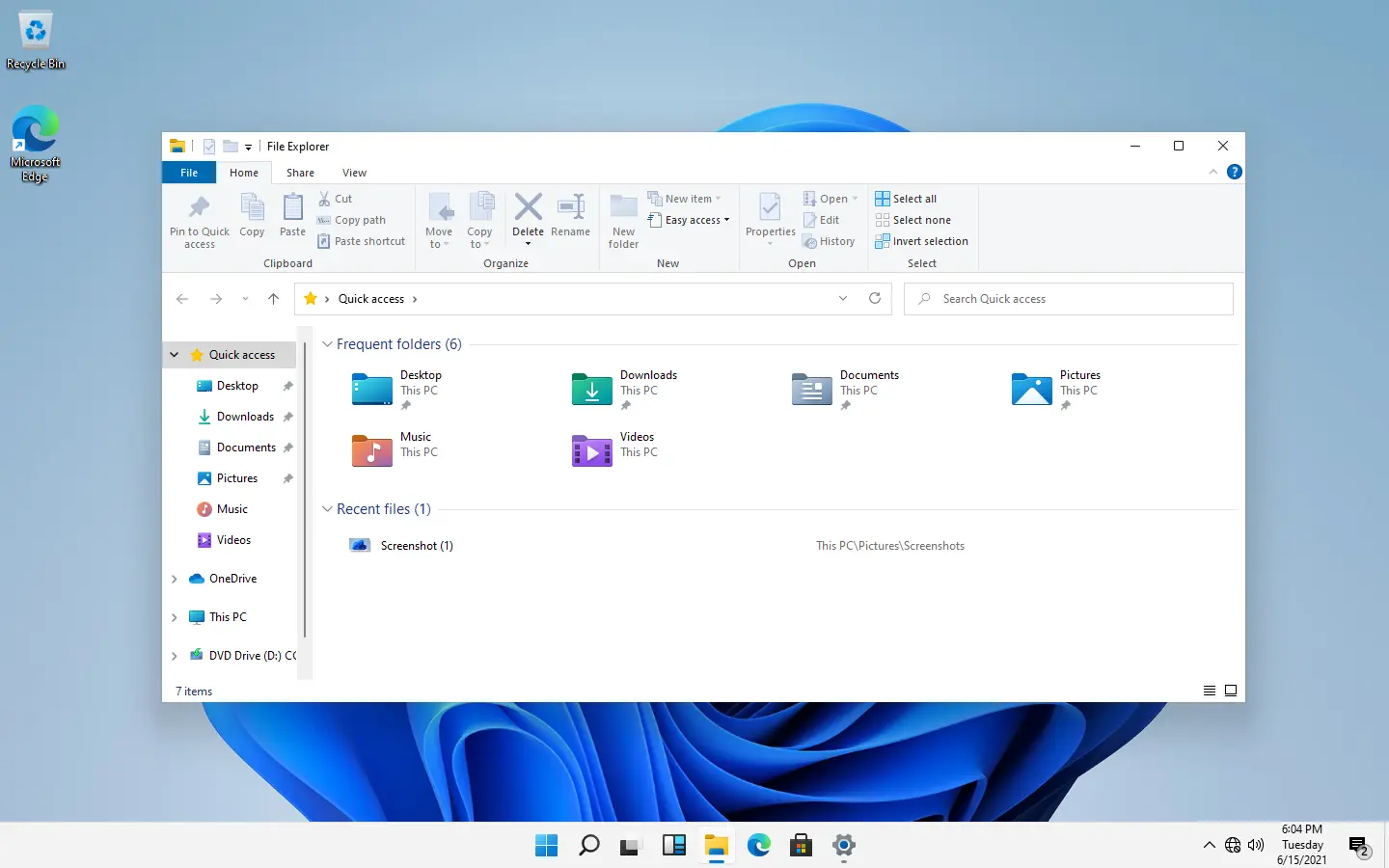The height and width of the screenshot is (868, 1389).
Task: Switch to View ribbon tab
Action: coord(354,173)
